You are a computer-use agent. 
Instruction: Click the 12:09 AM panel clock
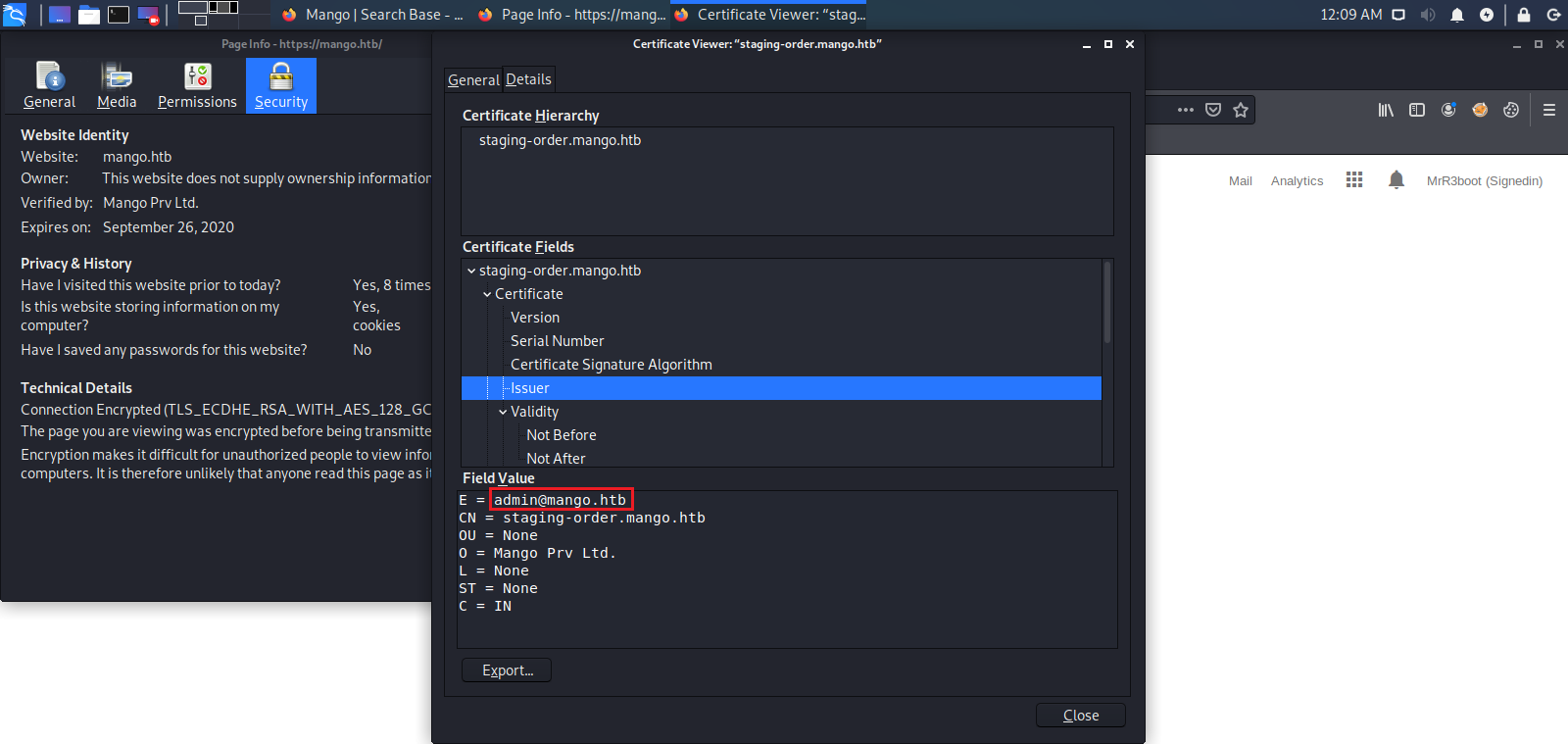click(1350, 15)
